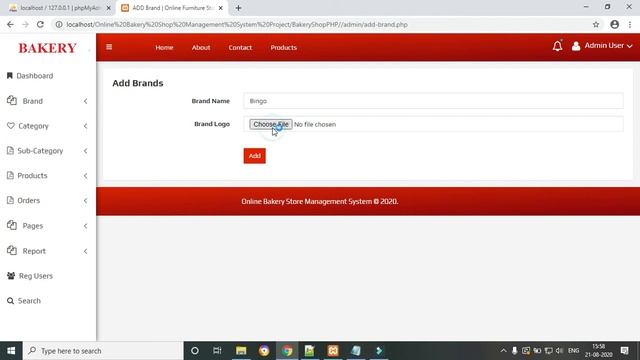Expand the Pages menu chevron
Image resolution: width=640 pixels, height=360 pixels.
85,226
